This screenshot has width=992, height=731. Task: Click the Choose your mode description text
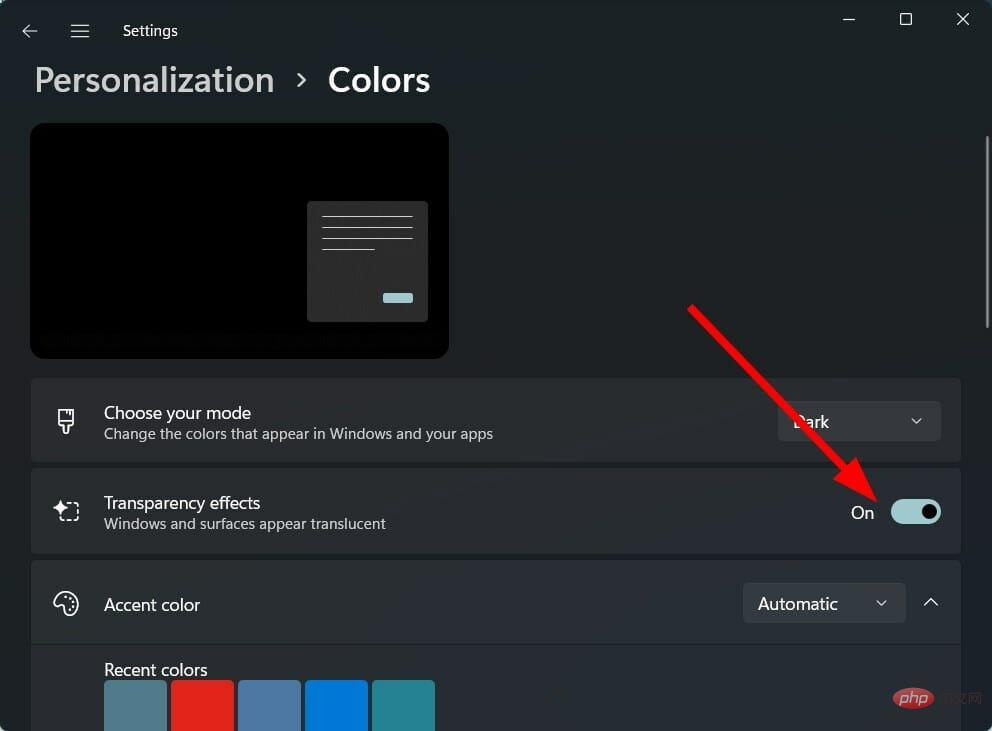click(298, 434)
